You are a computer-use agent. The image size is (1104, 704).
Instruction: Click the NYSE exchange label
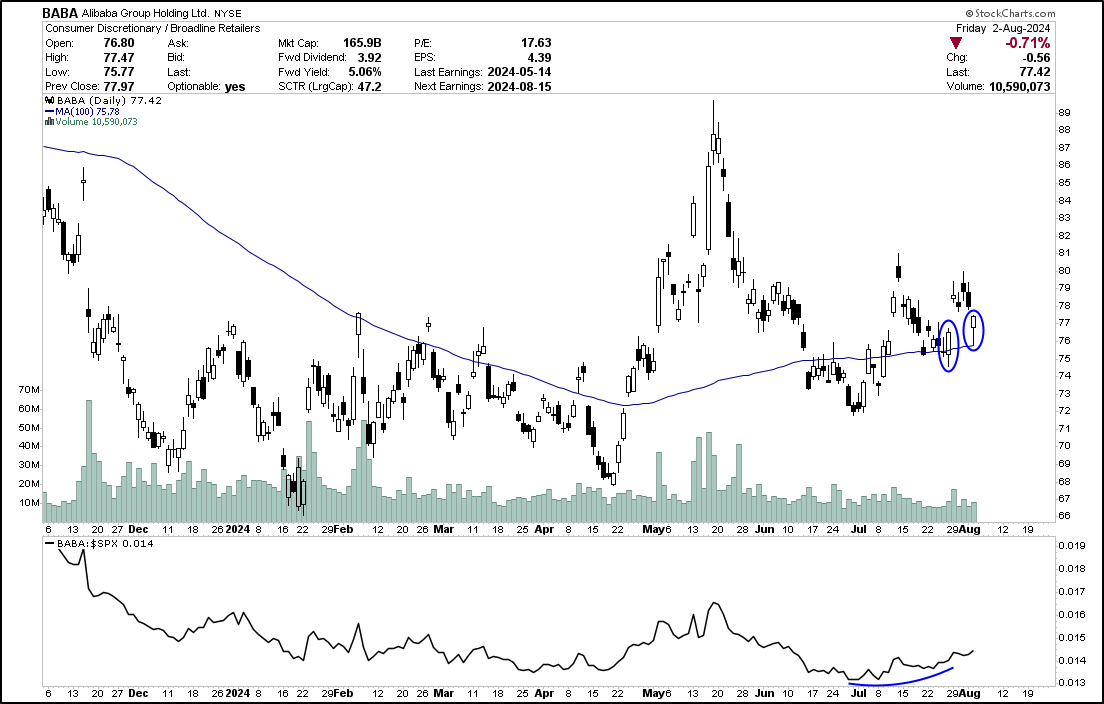click(x=227, y=13)
